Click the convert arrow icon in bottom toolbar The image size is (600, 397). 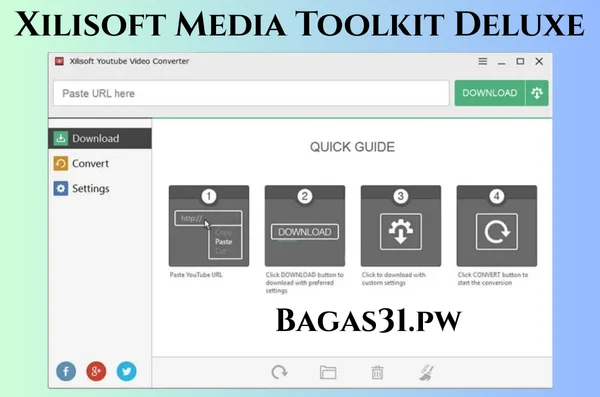coord(279,372)
